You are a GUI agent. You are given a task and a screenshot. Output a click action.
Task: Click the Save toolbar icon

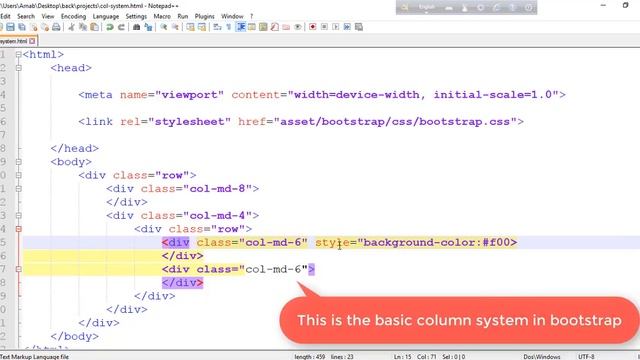pos(11,27)
